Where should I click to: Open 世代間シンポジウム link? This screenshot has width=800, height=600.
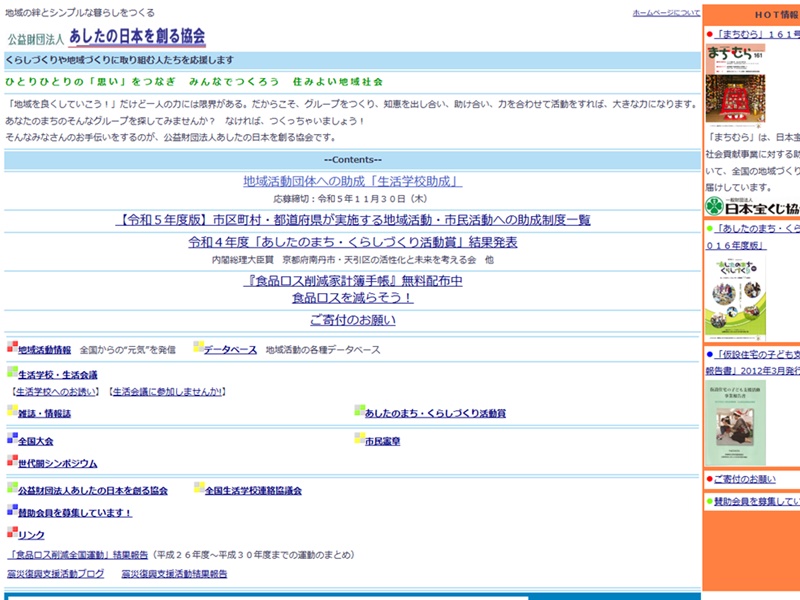tap(58, 464)
